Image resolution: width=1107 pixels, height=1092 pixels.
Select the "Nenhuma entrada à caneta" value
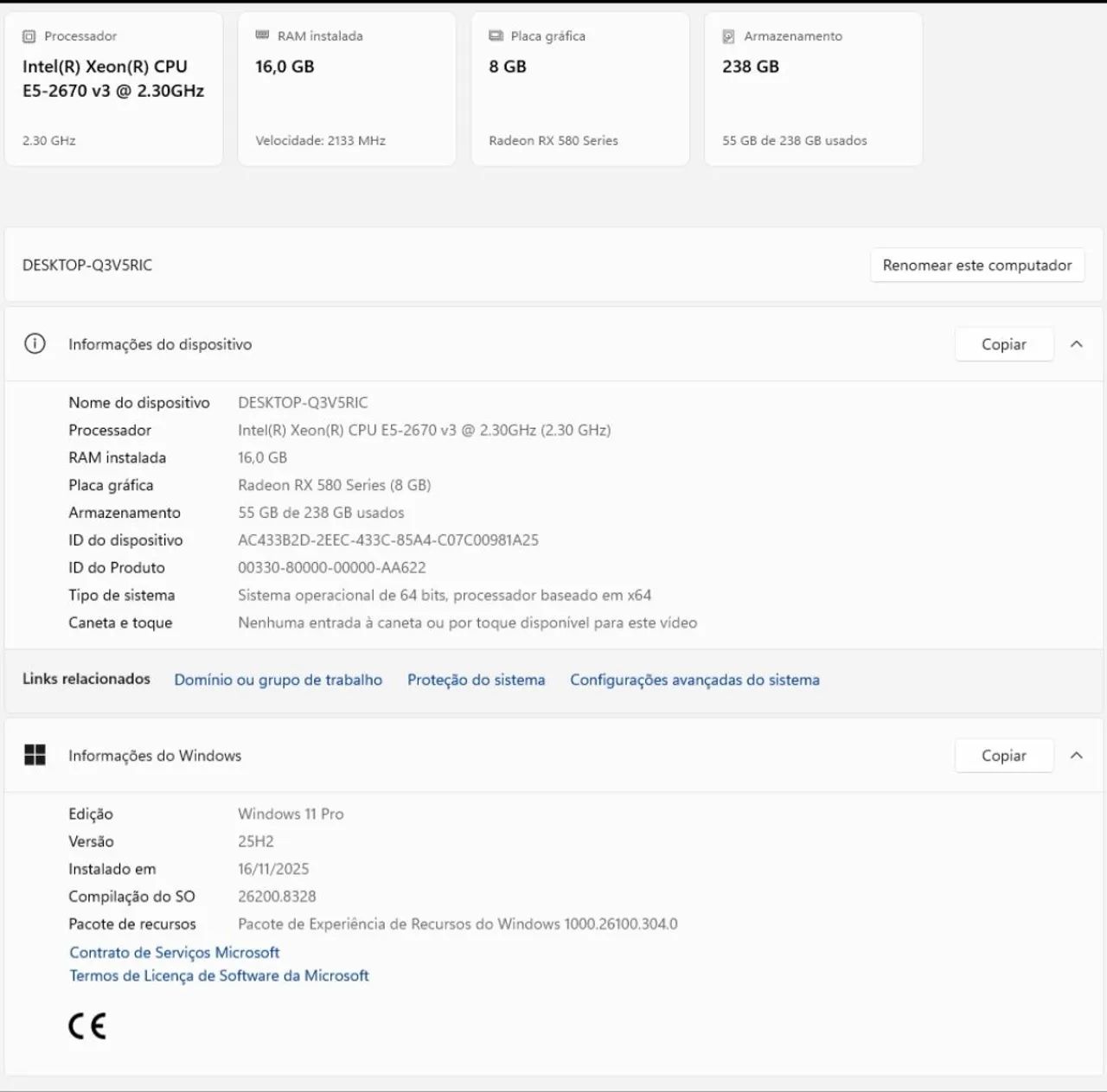tap(468, 623)
